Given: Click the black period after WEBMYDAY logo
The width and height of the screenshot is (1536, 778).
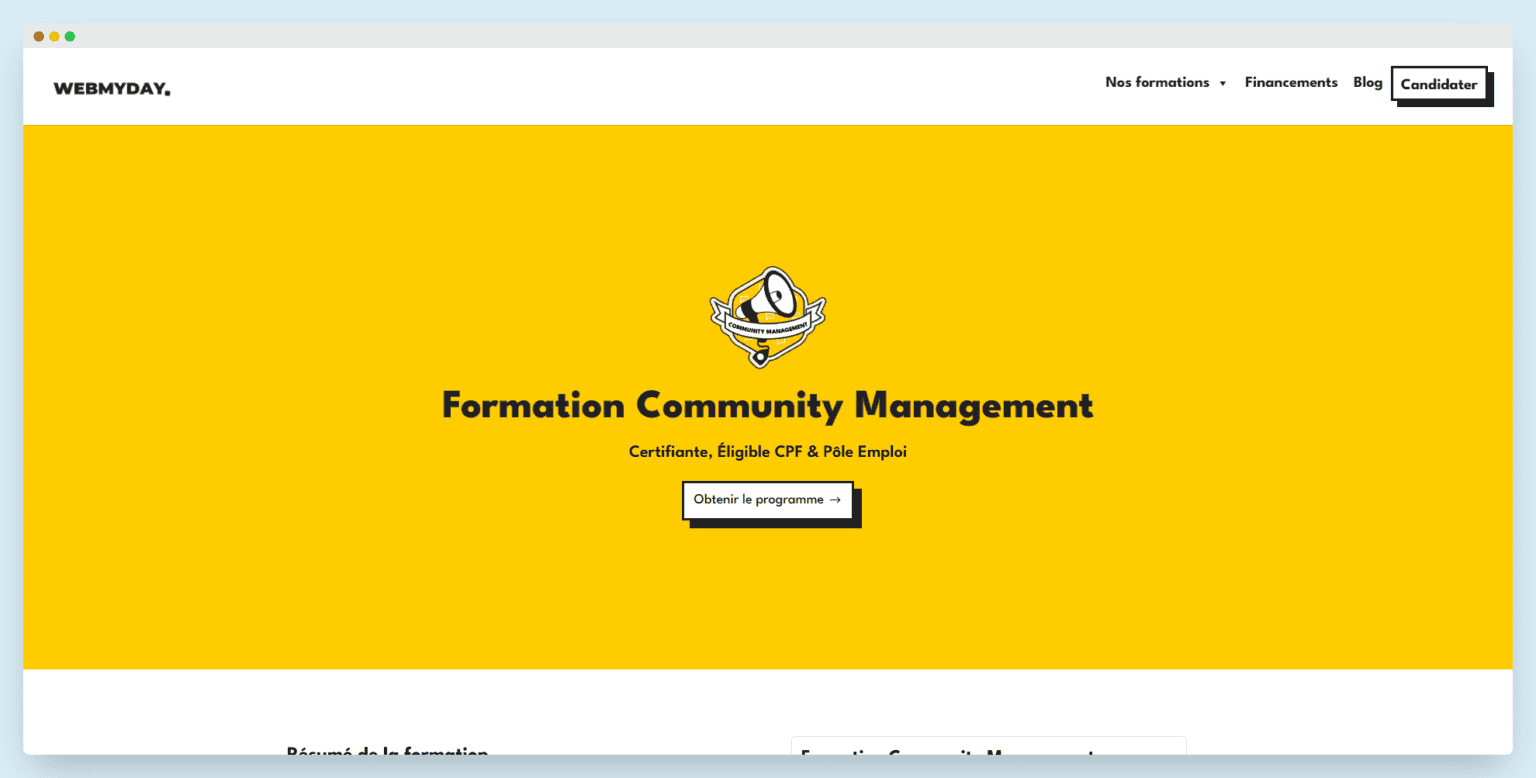Looking at the screenshot, I should coord(168,92).
